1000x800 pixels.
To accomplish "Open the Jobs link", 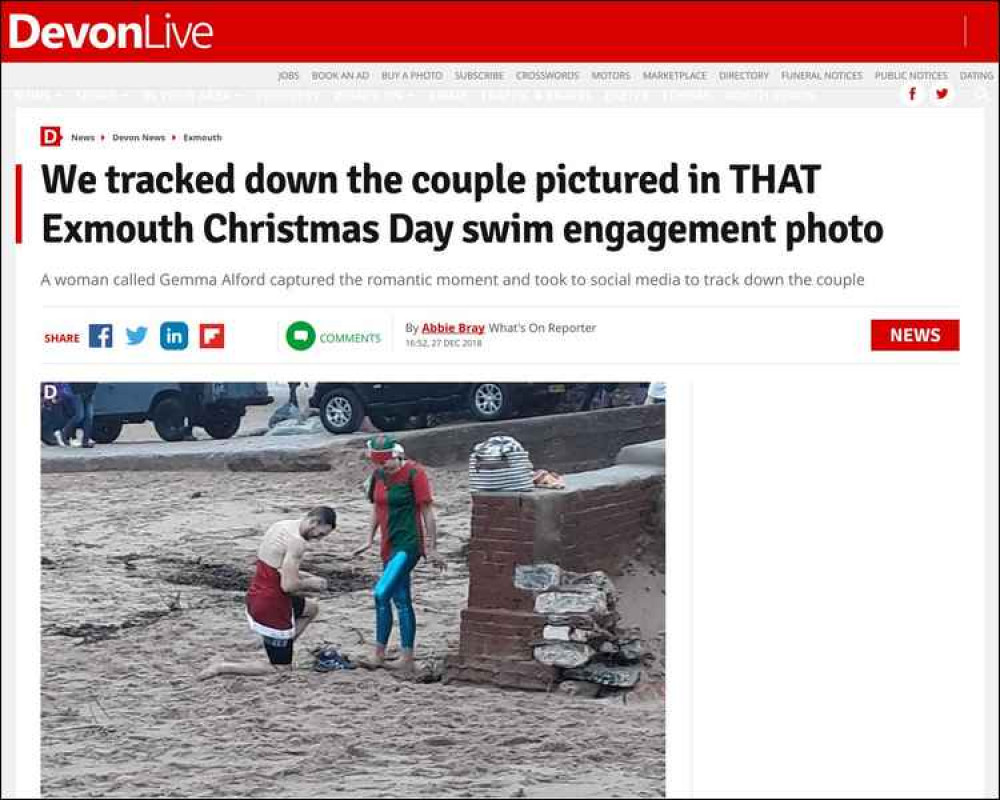I will 288,75.
